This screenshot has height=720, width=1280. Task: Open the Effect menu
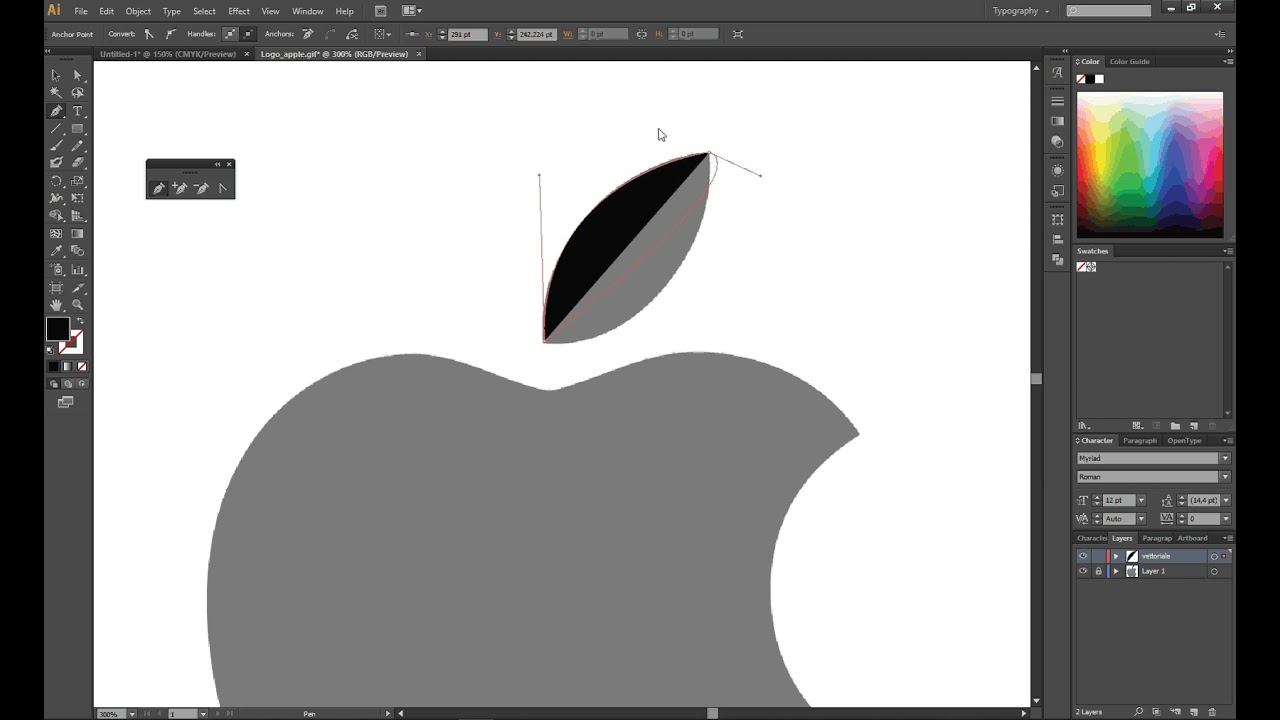239,11
